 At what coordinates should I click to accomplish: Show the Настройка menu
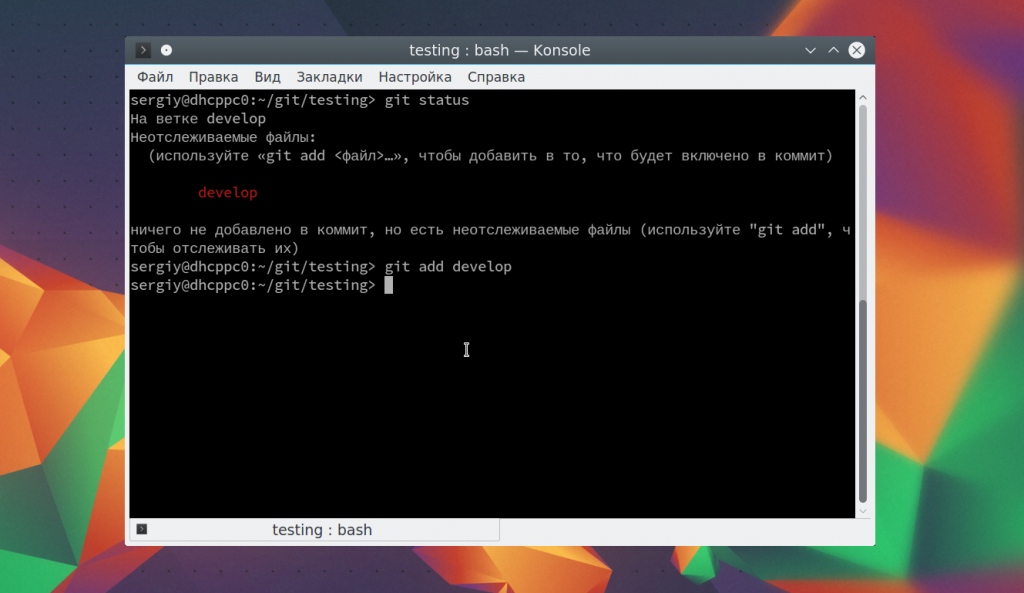pos(415,77)
